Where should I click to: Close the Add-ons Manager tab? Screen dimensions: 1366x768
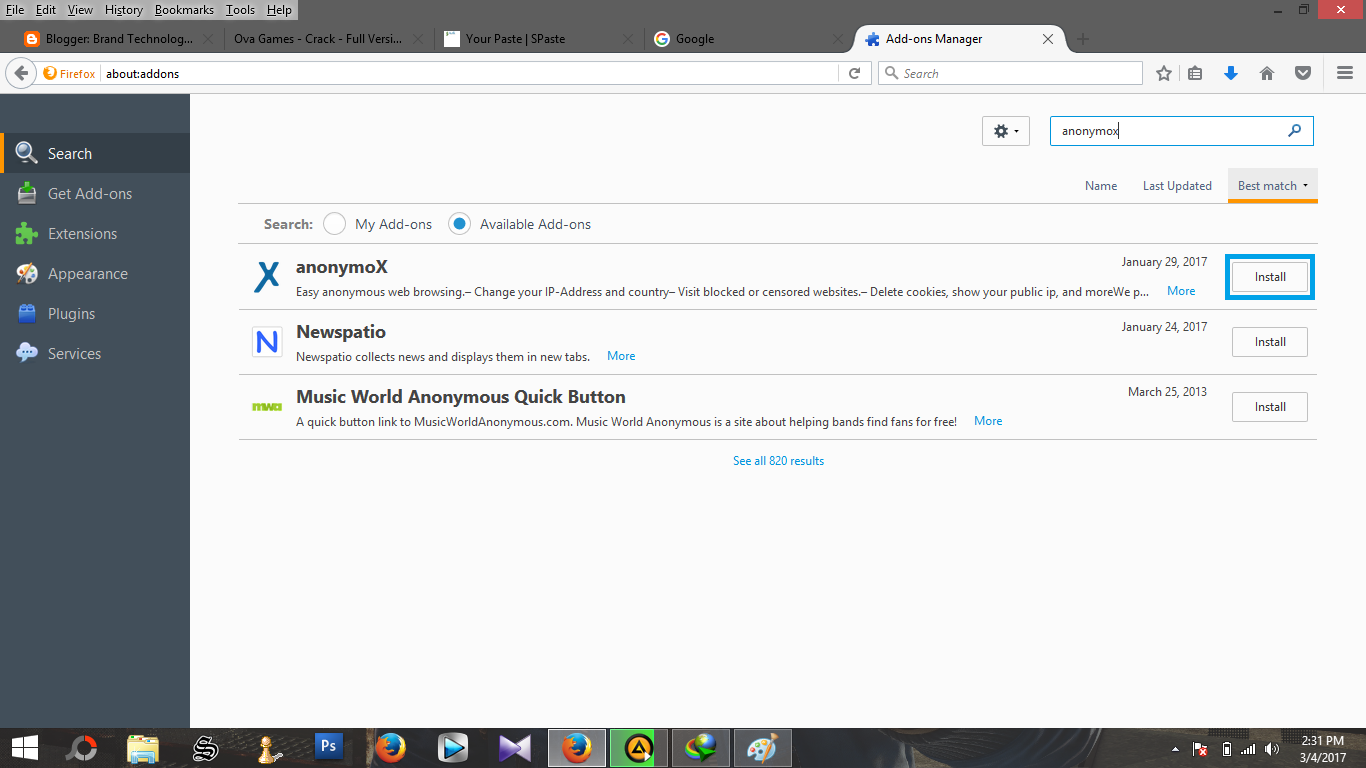(x=1048, y=39)
